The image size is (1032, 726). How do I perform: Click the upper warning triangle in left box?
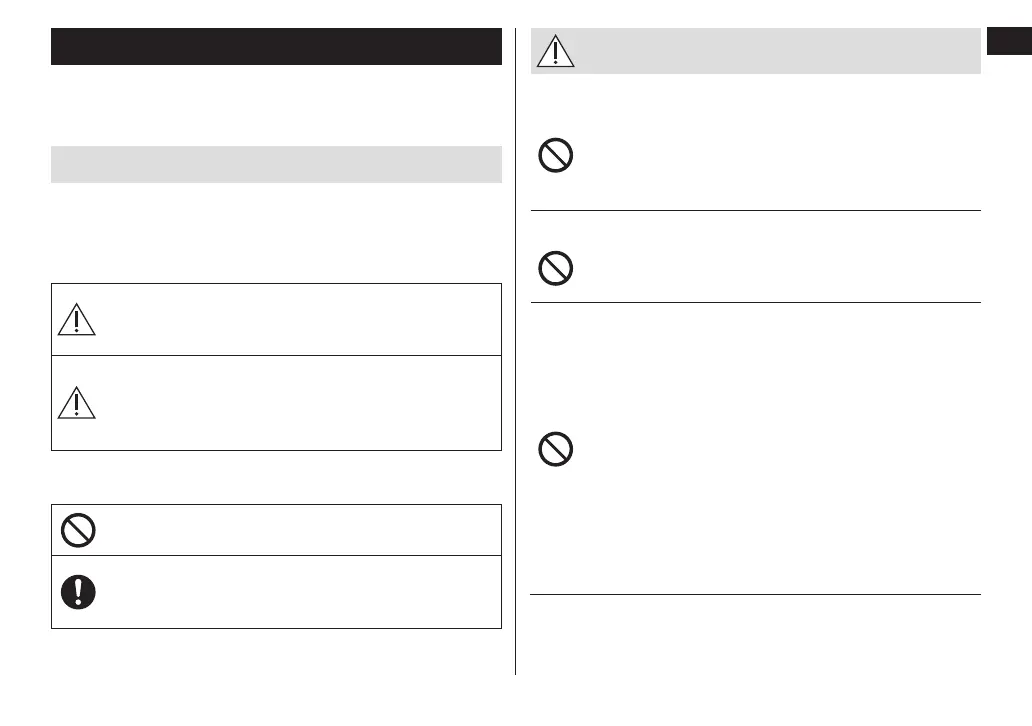tap(76, 318)
